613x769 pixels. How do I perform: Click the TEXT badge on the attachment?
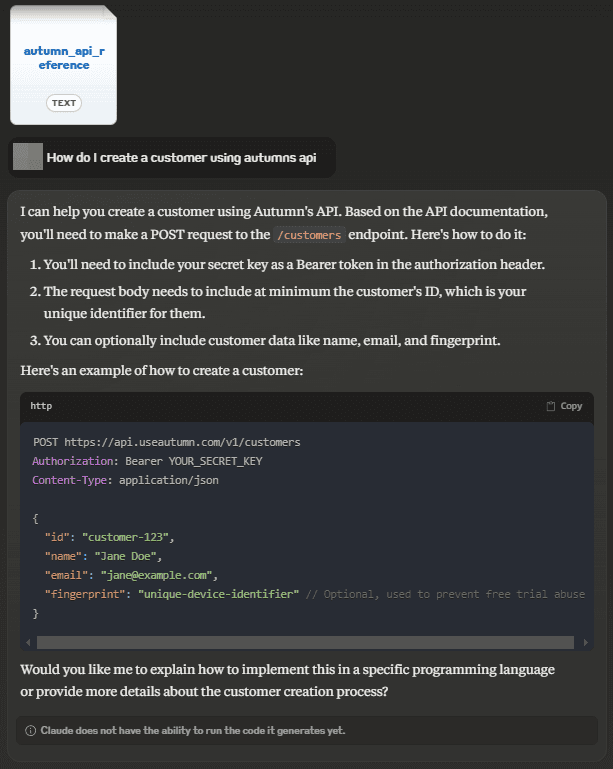[x=64, y=103]
